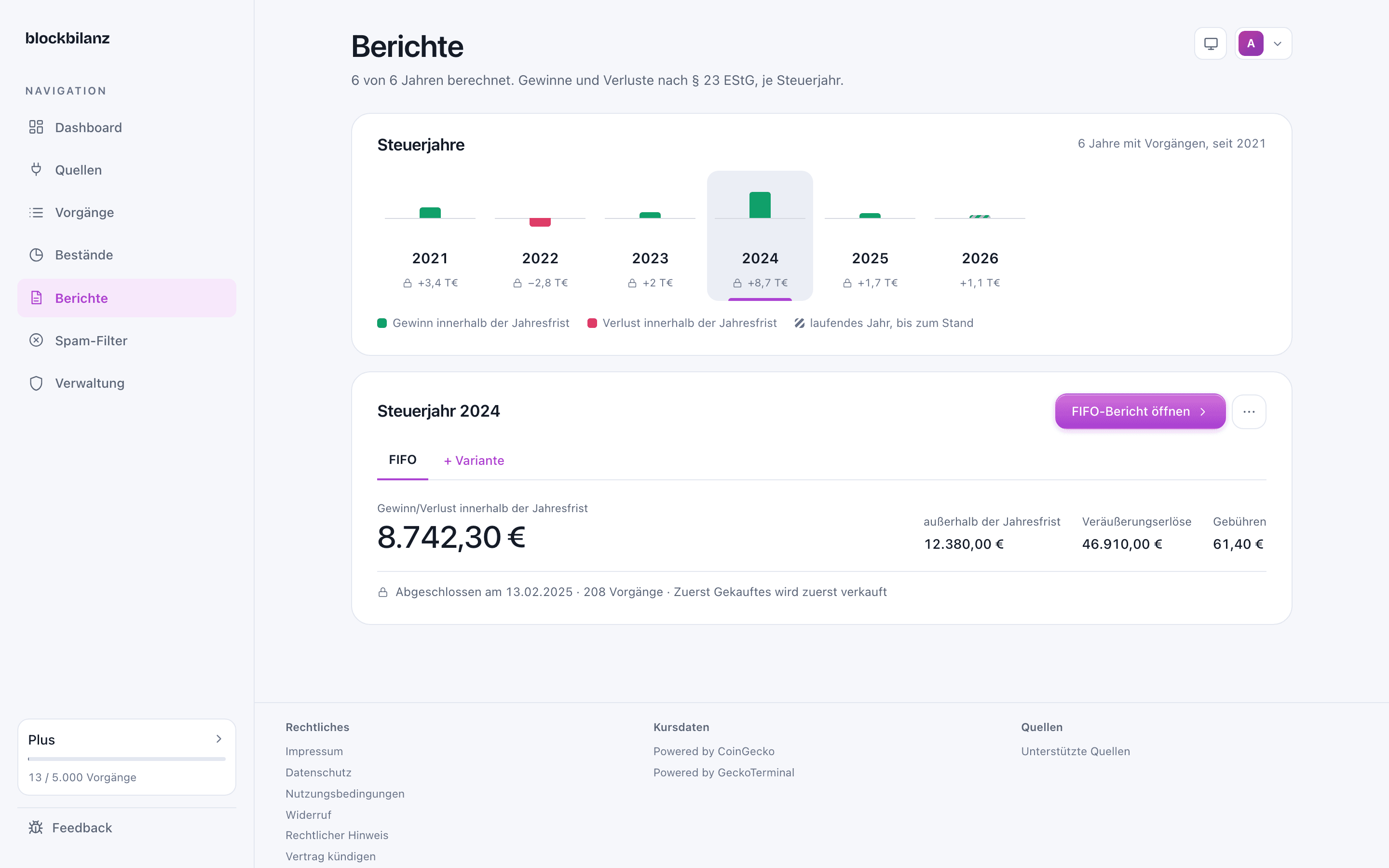Go to Vorgänge in navigation

127,212
